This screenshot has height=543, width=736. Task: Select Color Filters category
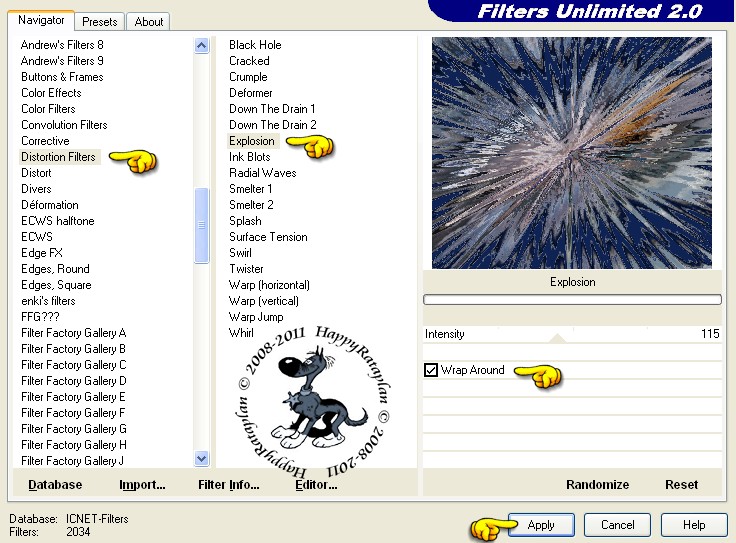pos(48,109)
